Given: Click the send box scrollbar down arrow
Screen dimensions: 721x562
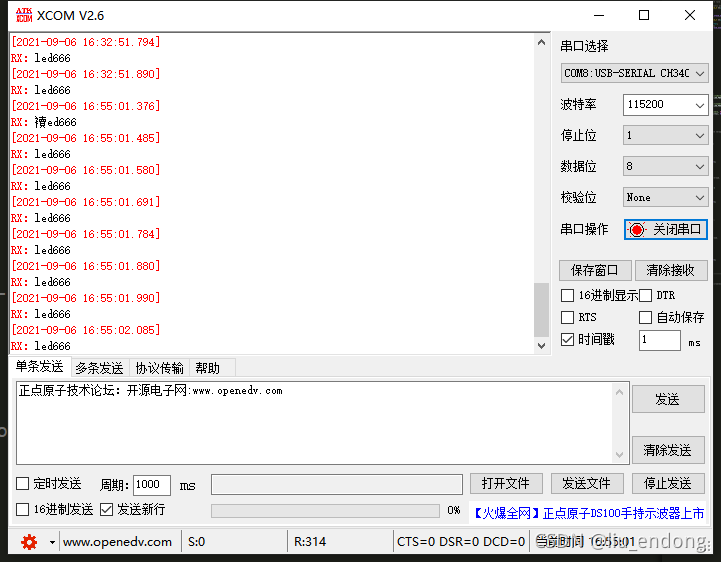Looking at the screenshot, I should 619,454.
